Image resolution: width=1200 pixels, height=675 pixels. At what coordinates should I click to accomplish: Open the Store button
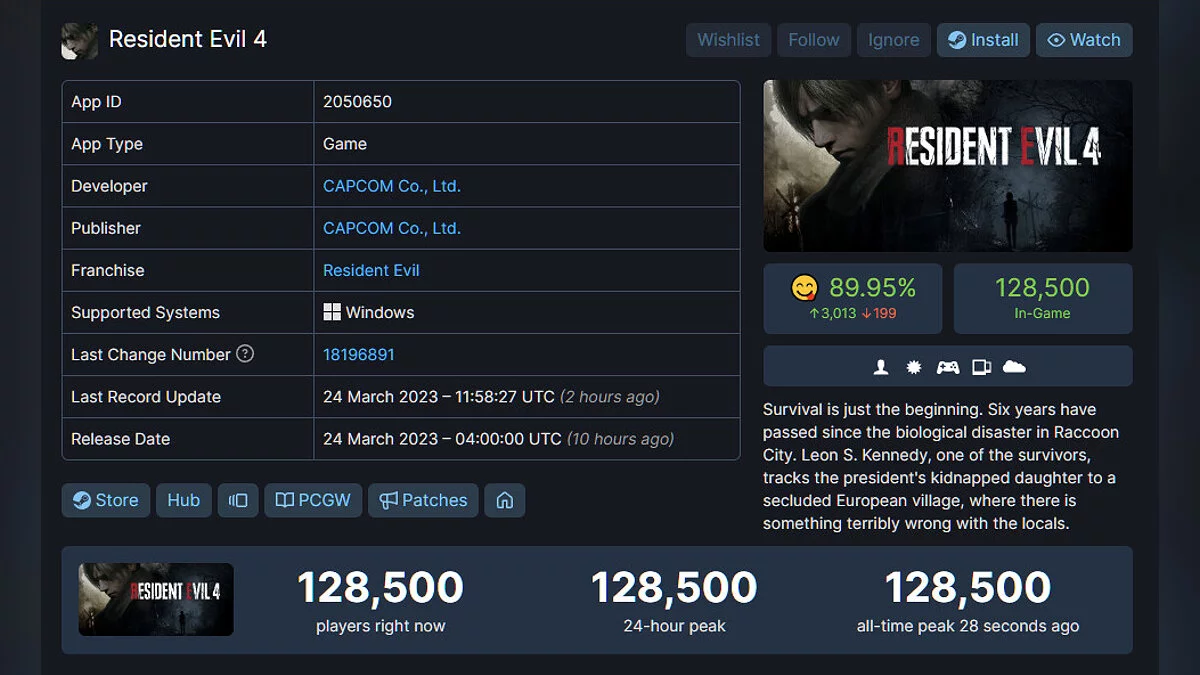coord(106,500)
